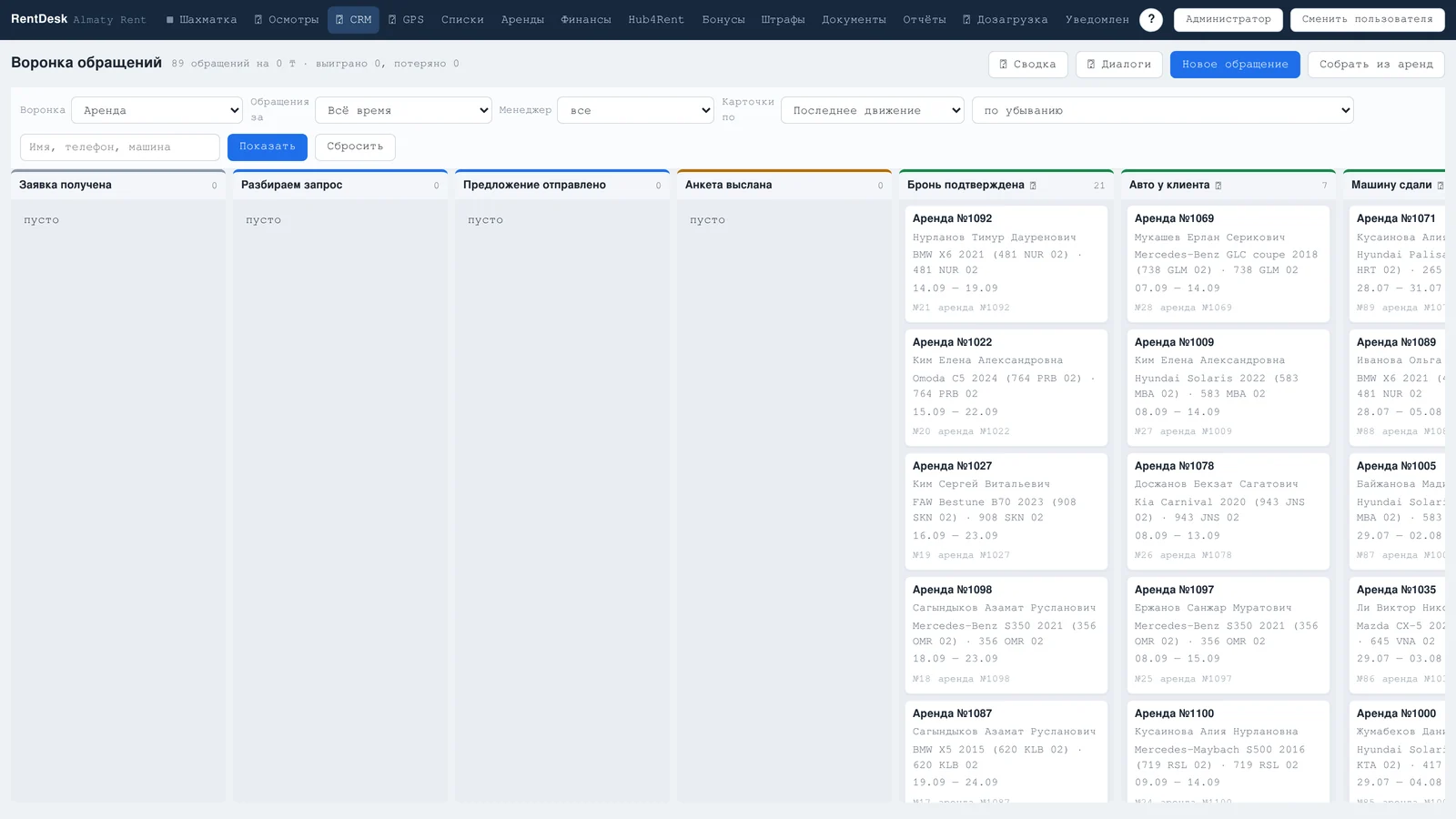Open the help question mark icon

(1150, 19)
